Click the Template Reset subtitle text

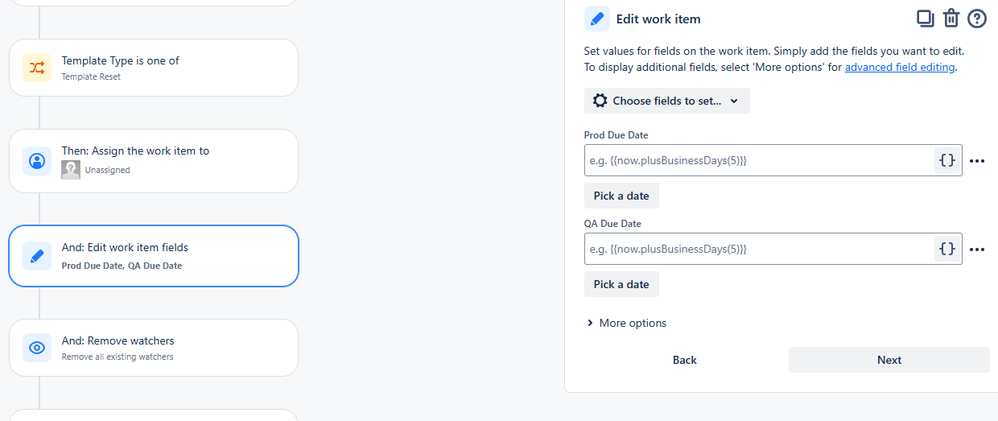pyautogui.click(x=91, y=76)
